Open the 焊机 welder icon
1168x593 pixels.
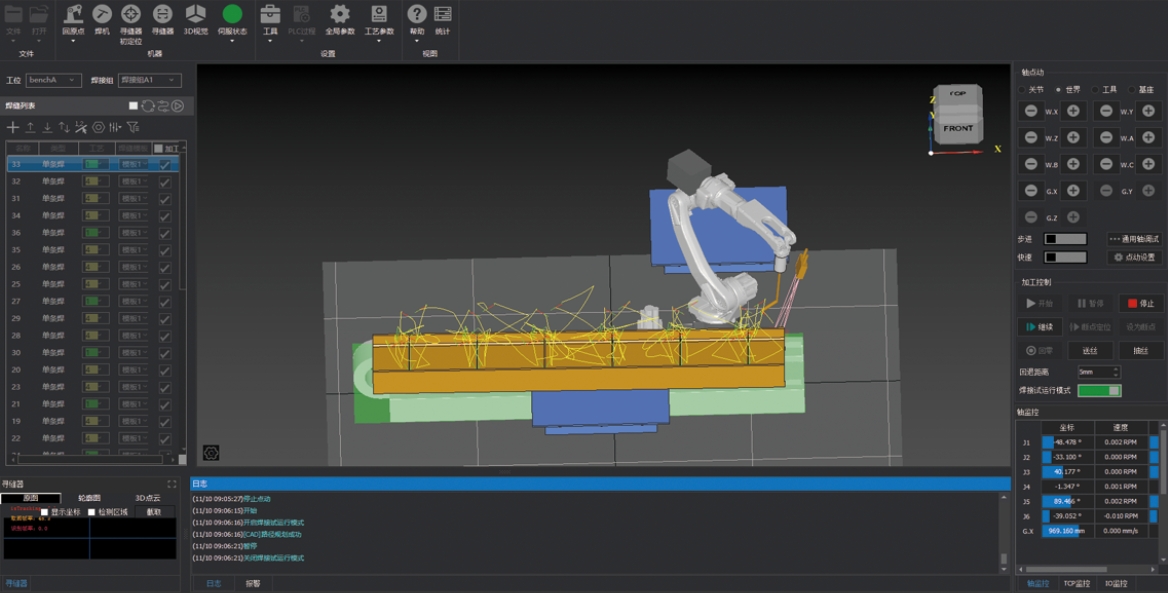(102, 14)
